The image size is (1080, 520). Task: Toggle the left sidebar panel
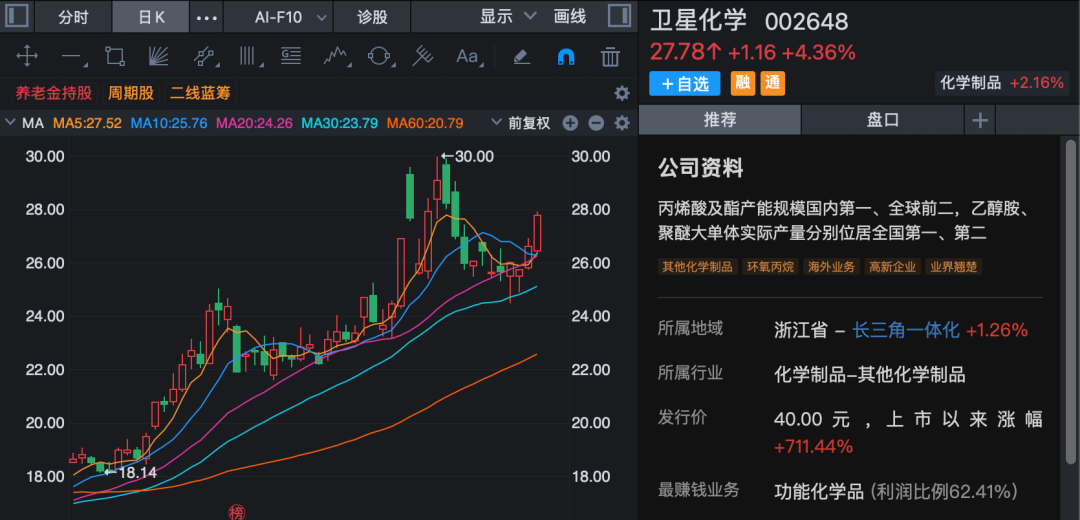tap(17, 17)
